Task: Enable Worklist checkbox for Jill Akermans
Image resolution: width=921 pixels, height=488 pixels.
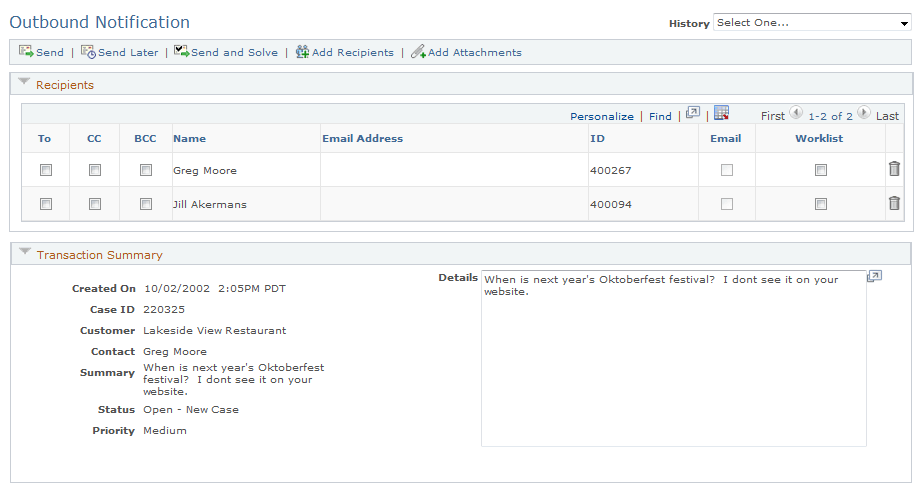Action: [x=821, y=204]
